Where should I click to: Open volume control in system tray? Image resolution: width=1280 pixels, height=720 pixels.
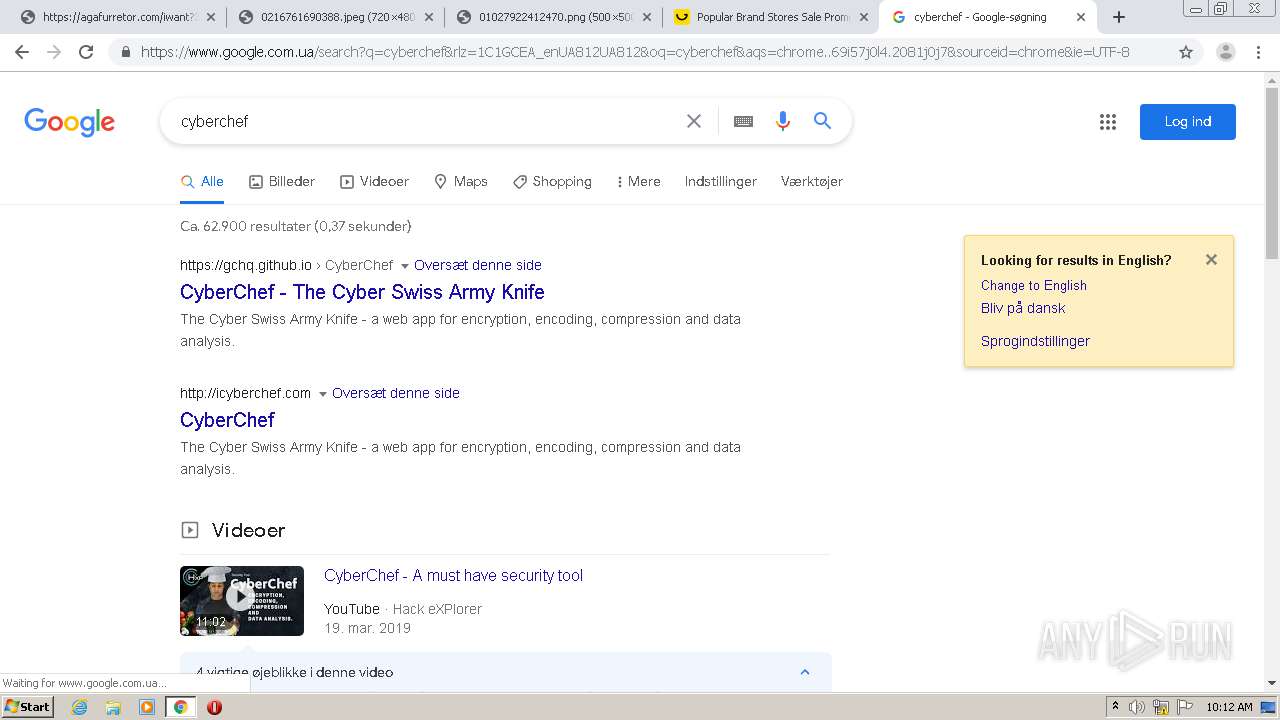[1137, 707]
